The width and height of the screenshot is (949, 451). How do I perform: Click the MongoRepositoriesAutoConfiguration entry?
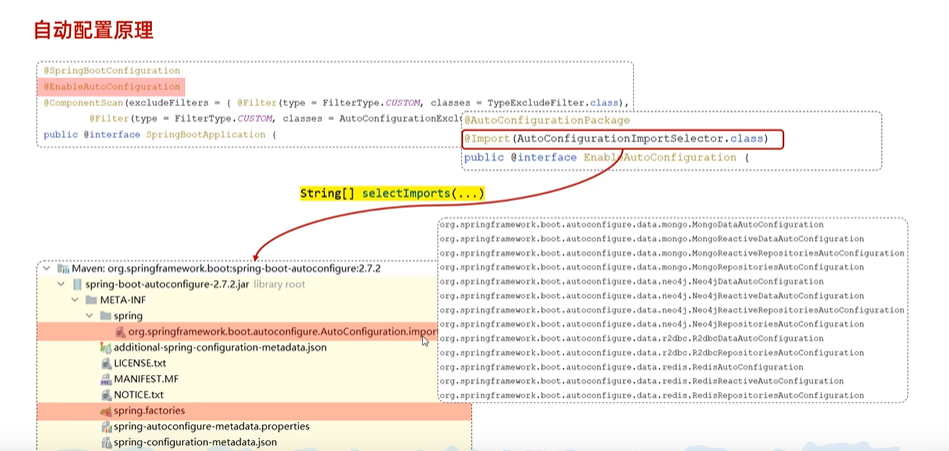pyautogui.click(x=651, y=268)
